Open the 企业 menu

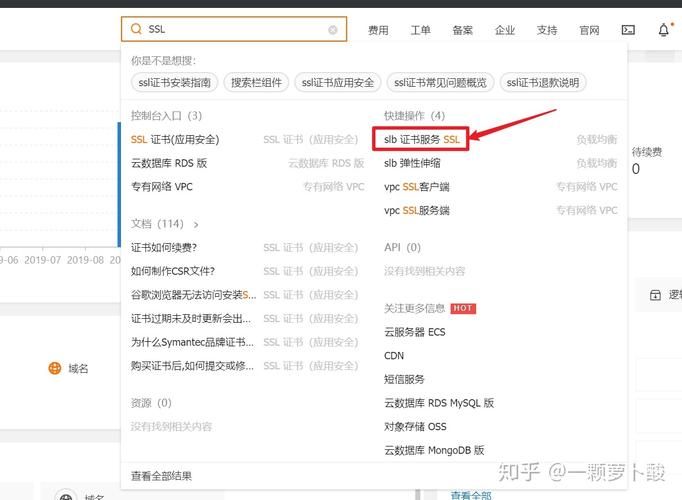click(505, 30)
